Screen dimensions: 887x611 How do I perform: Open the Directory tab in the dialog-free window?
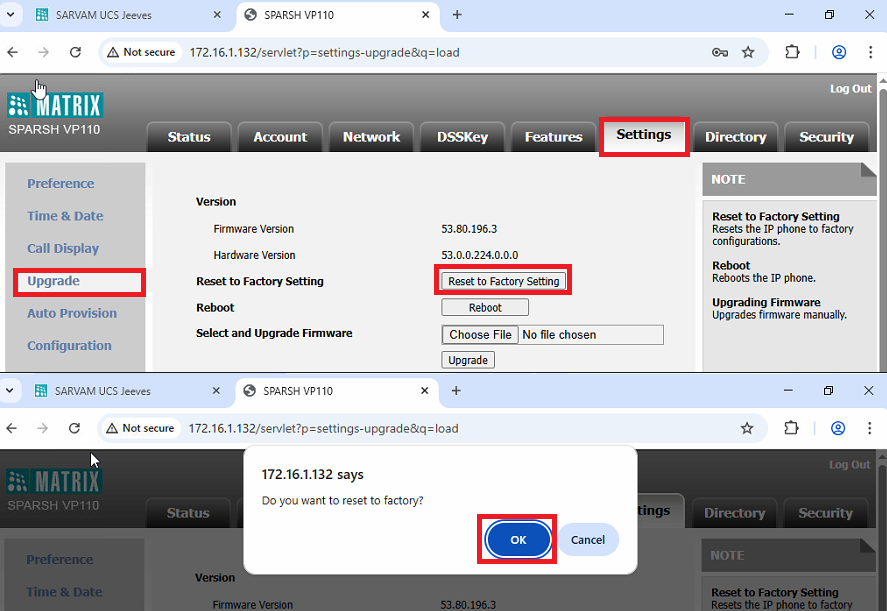[x=735, y=137]
